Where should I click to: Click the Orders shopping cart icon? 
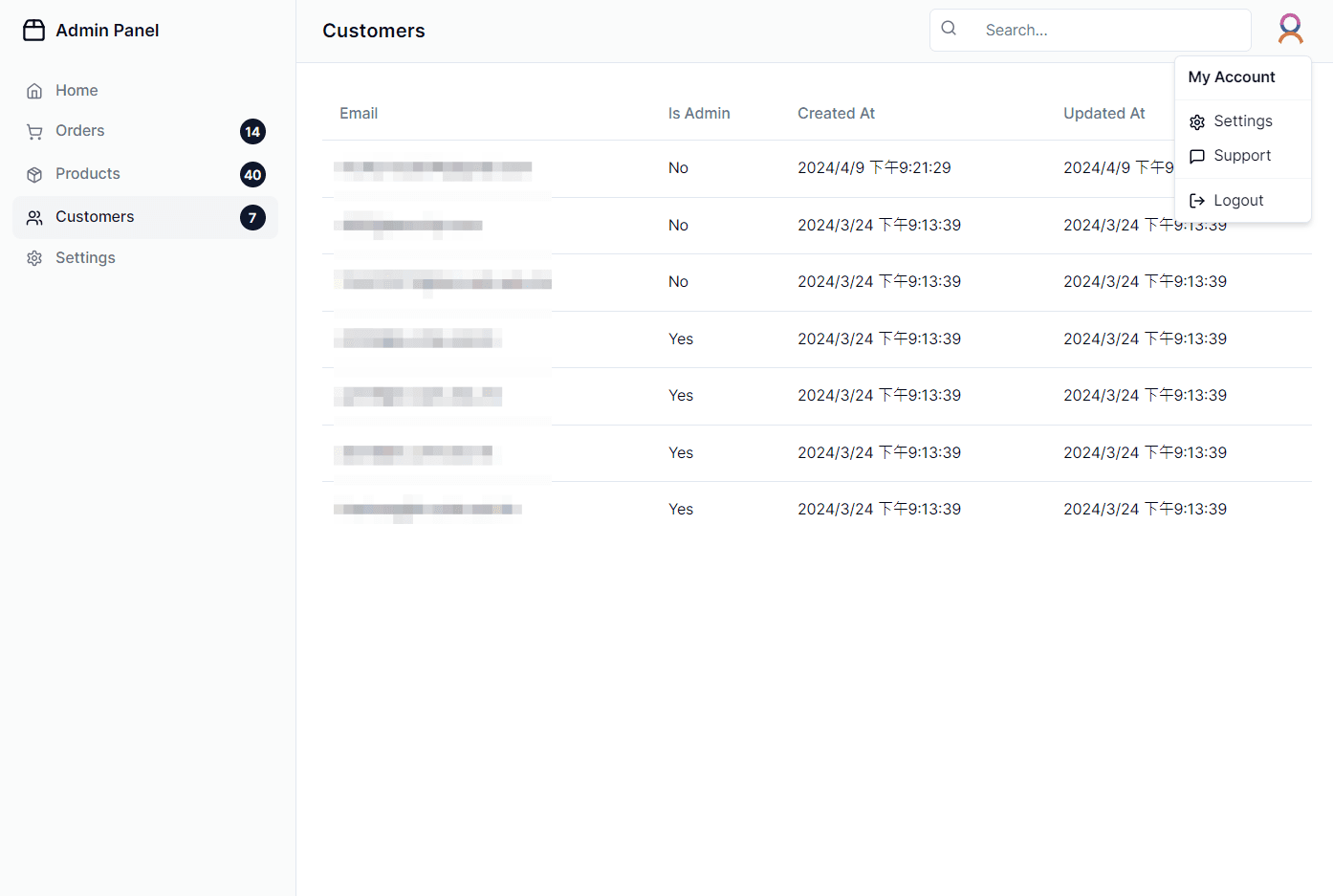[34, 132]
